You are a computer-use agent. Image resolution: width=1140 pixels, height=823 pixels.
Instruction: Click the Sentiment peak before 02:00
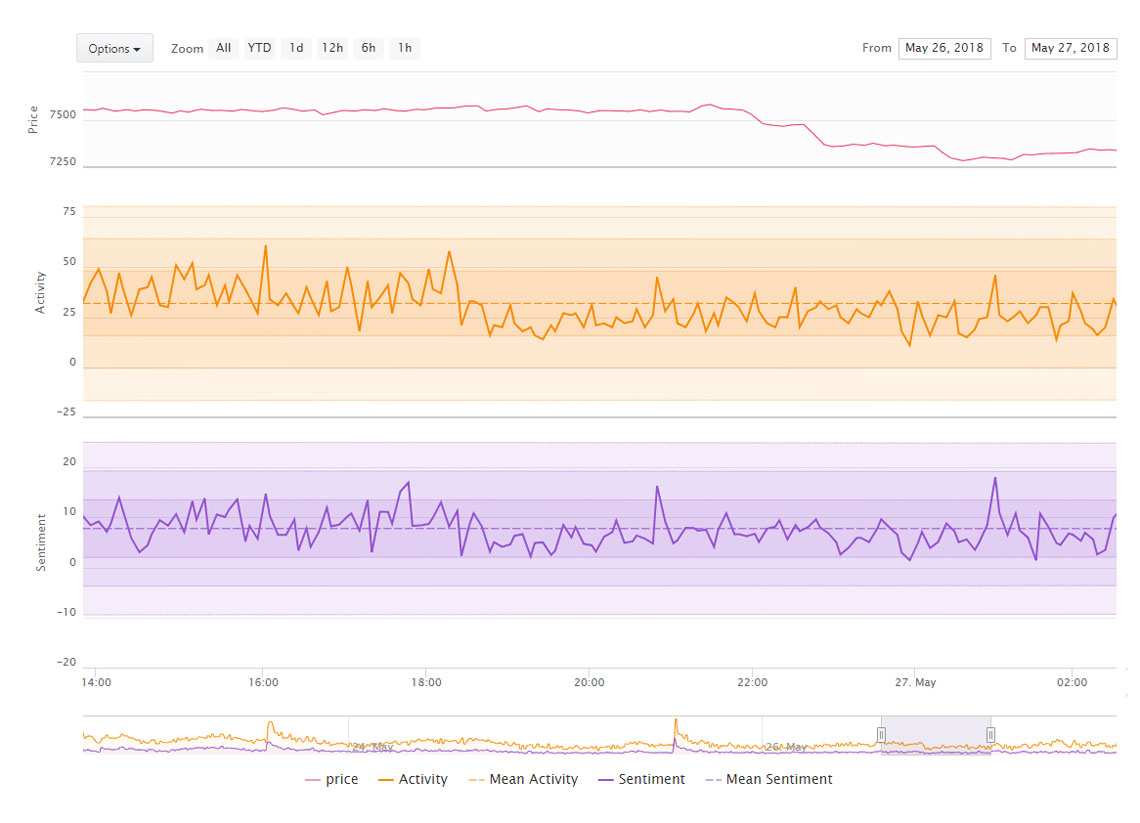[x=995, y=478]
